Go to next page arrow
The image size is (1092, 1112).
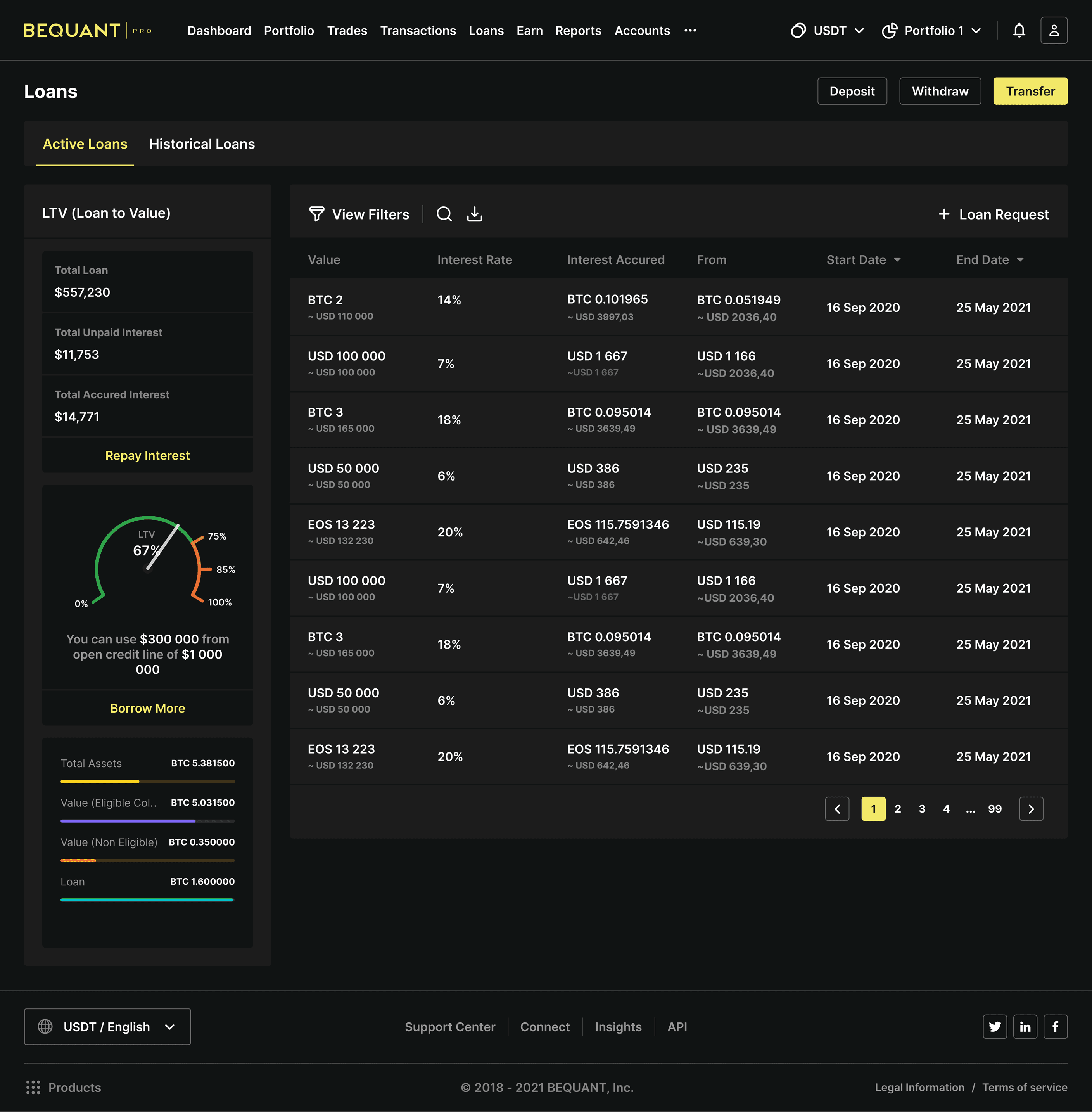1031,808
